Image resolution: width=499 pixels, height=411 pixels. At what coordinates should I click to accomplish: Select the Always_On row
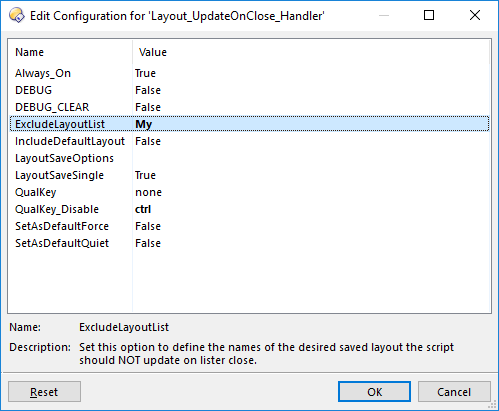tap(249, 73)
